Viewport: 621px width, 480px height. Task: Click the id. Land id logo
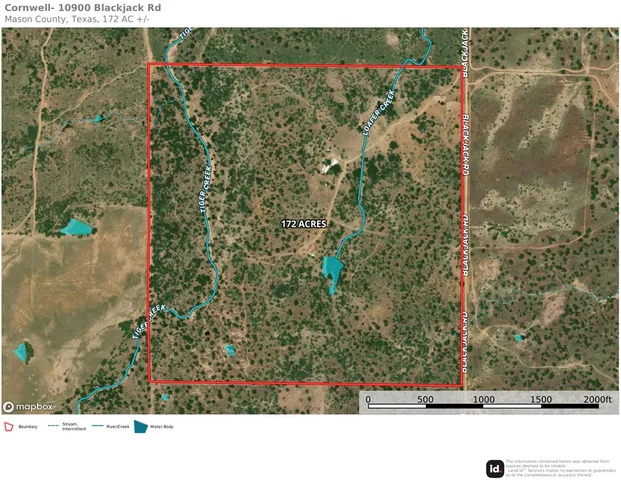click(x=494, y=468)
